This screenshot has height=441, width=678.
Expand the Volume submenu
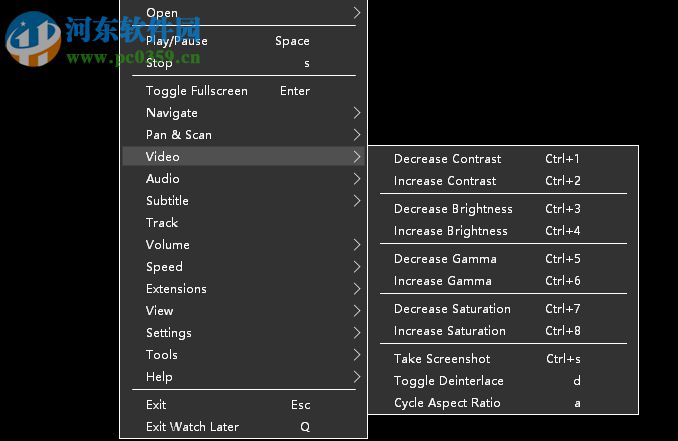coord(168,245)
